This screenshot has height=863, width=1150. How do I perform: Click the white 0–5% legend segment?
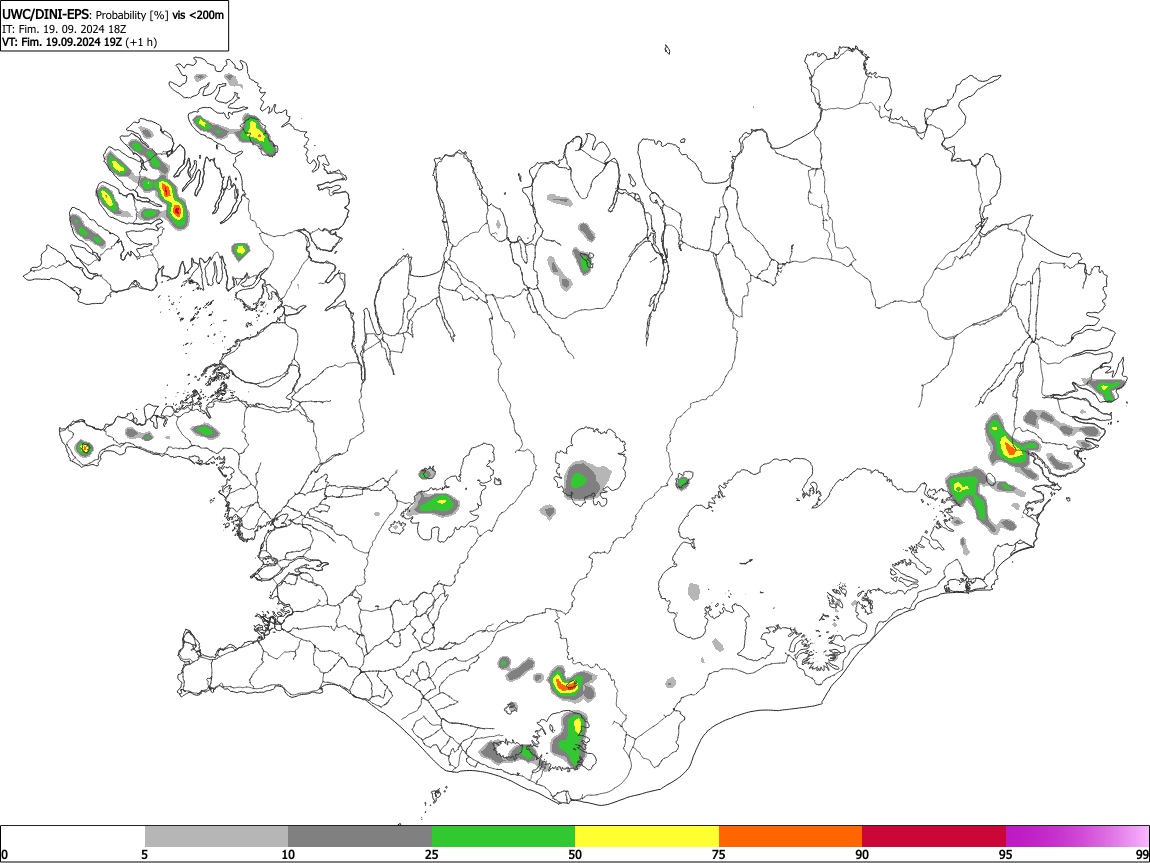pos(73,837)
